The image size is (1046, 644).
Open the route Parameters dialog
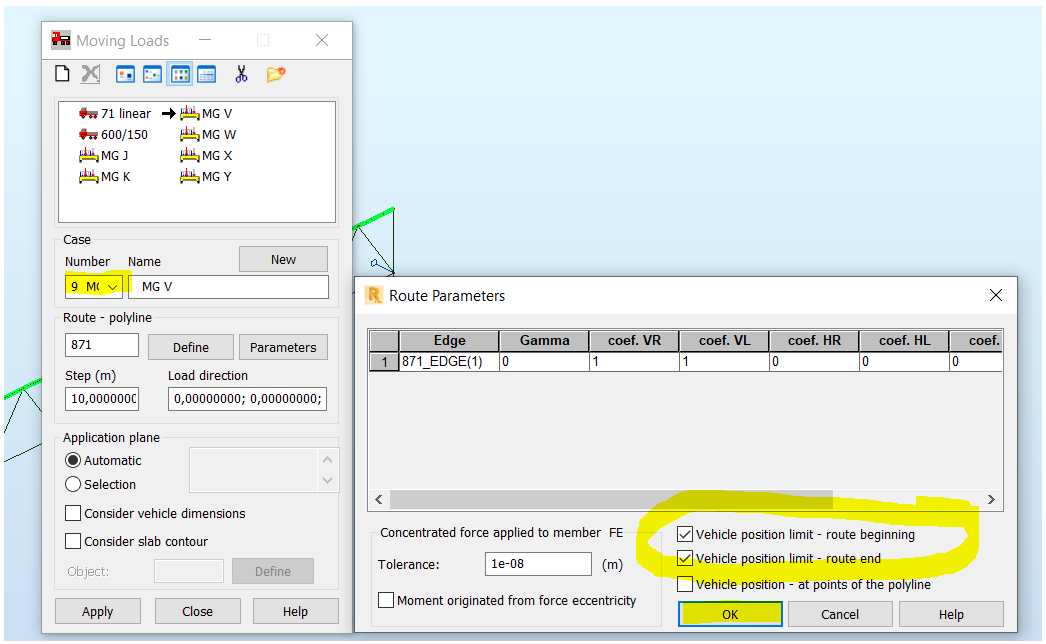pos(283,347)
